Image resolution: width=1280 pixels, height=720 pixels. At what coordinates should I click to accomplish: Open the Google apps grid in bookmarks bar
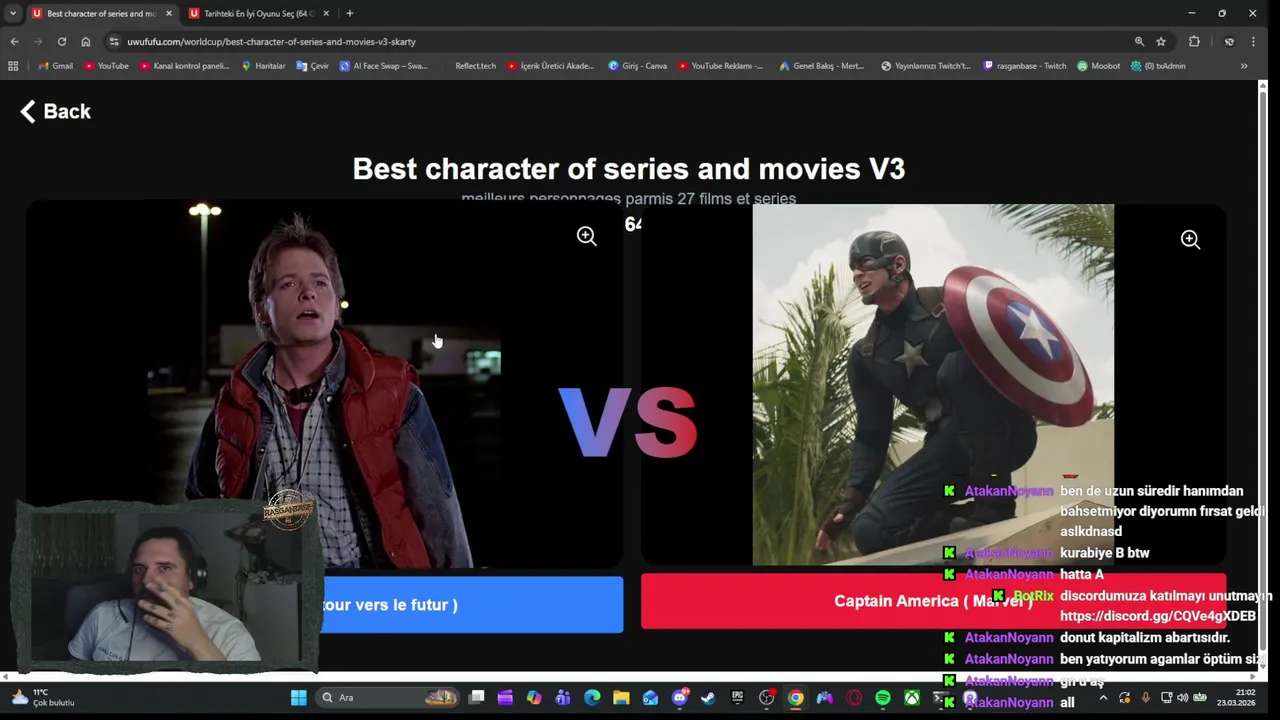click(13, 66)
